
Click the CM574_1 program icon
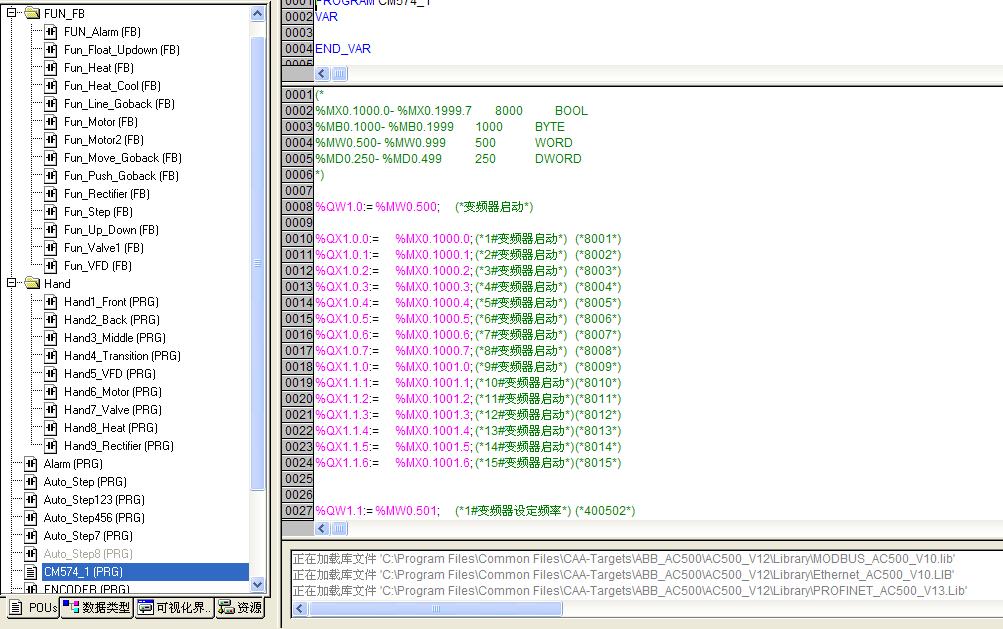(31, 572)
